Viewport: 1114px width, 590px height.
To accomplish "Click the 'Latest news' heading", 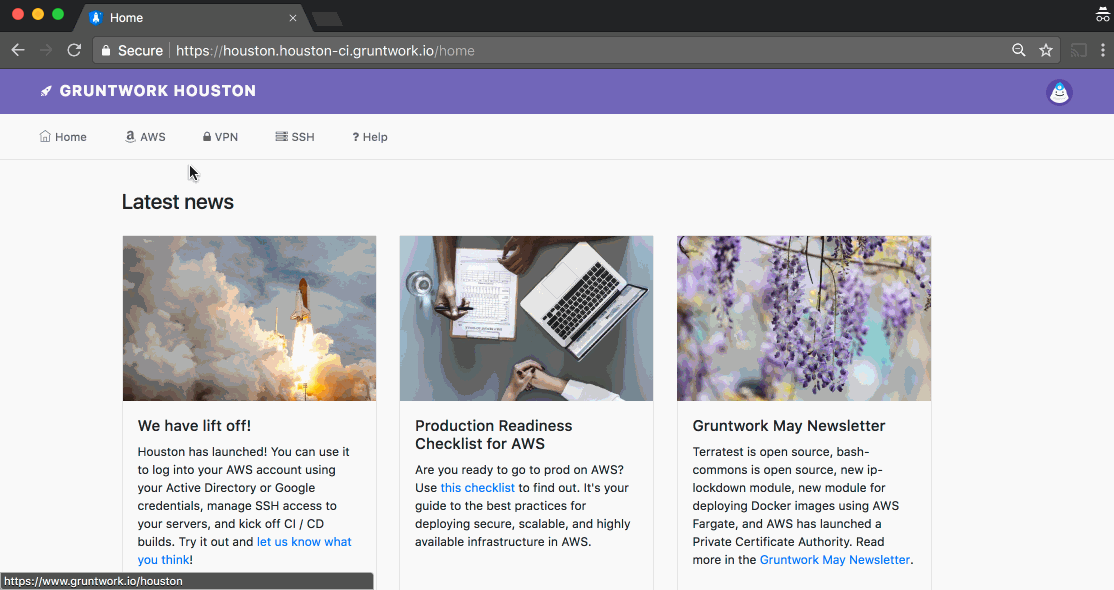I will 178,202.
